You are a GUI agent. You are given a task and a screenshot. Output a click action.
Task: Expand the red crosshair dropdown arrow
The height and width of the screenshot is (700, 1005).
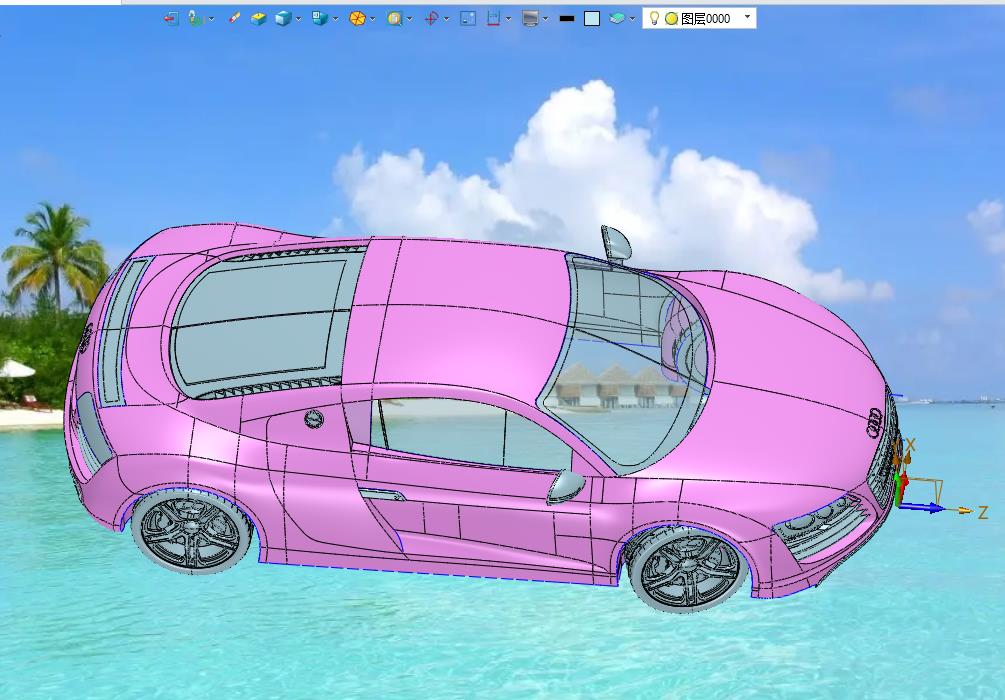pyautogui.click(x=447, y=19)
